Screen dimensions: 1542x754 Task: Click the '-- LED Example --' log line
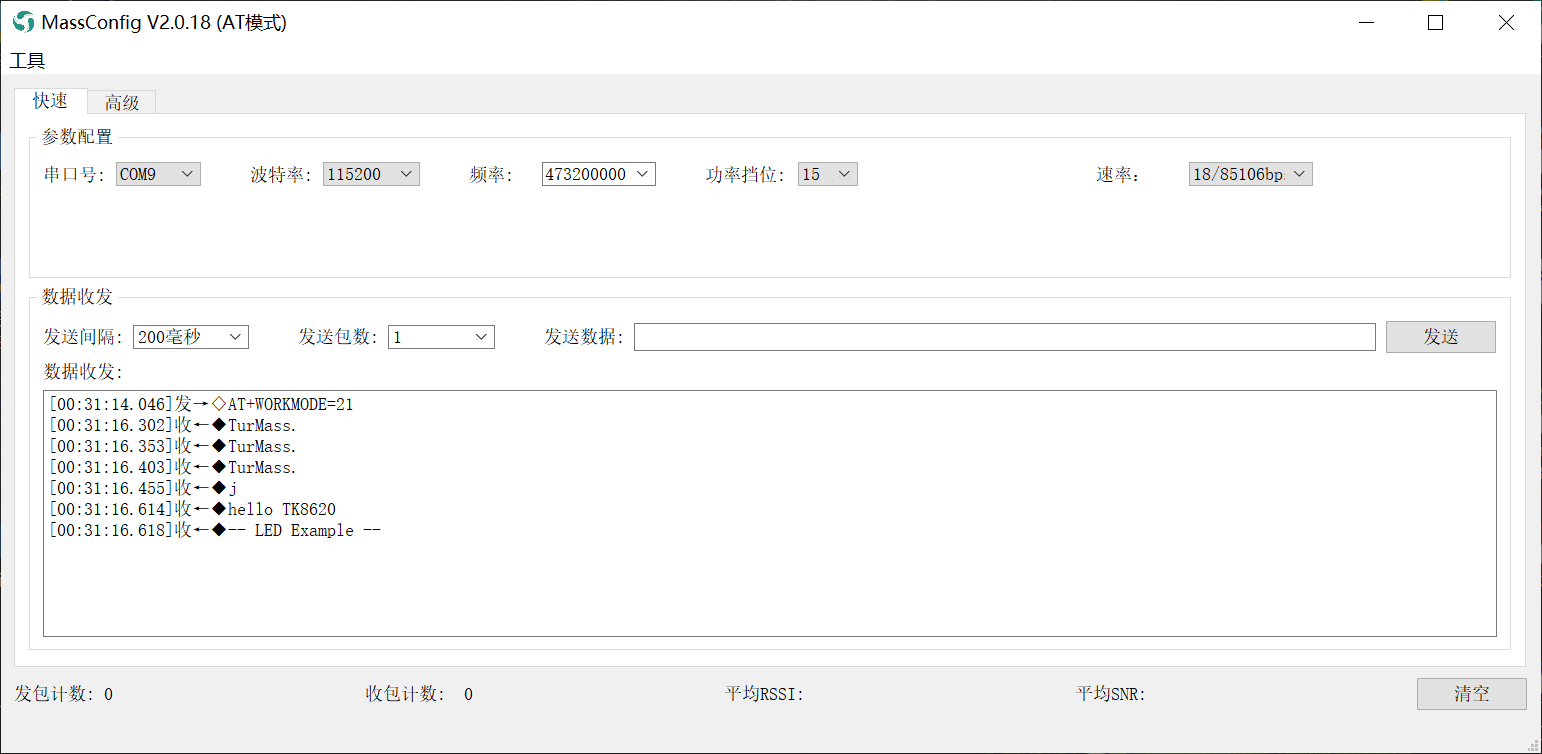coord(215,530)
